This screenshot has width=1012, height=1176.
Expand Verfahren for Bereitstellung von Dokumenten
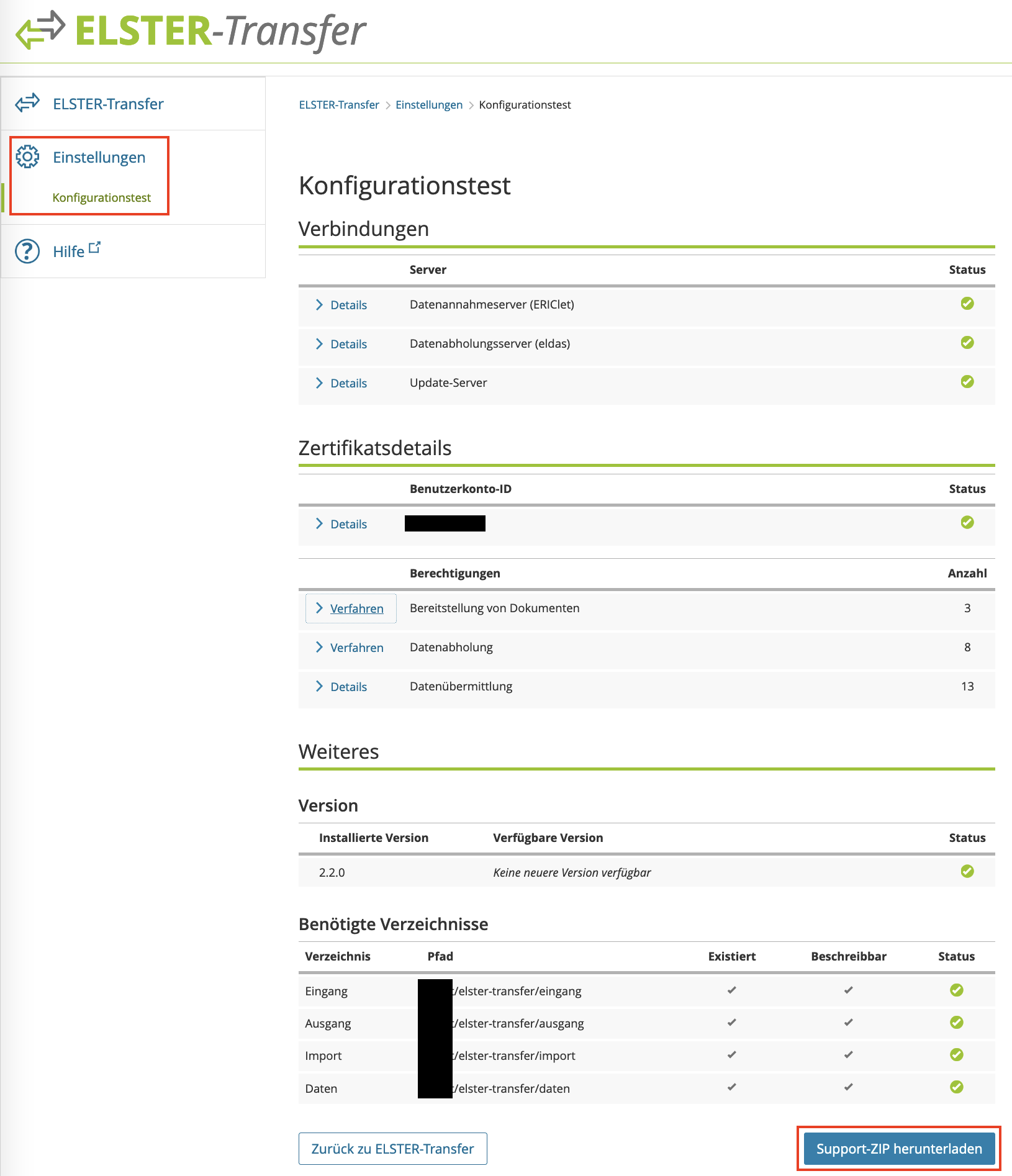[x=350, y=608]
